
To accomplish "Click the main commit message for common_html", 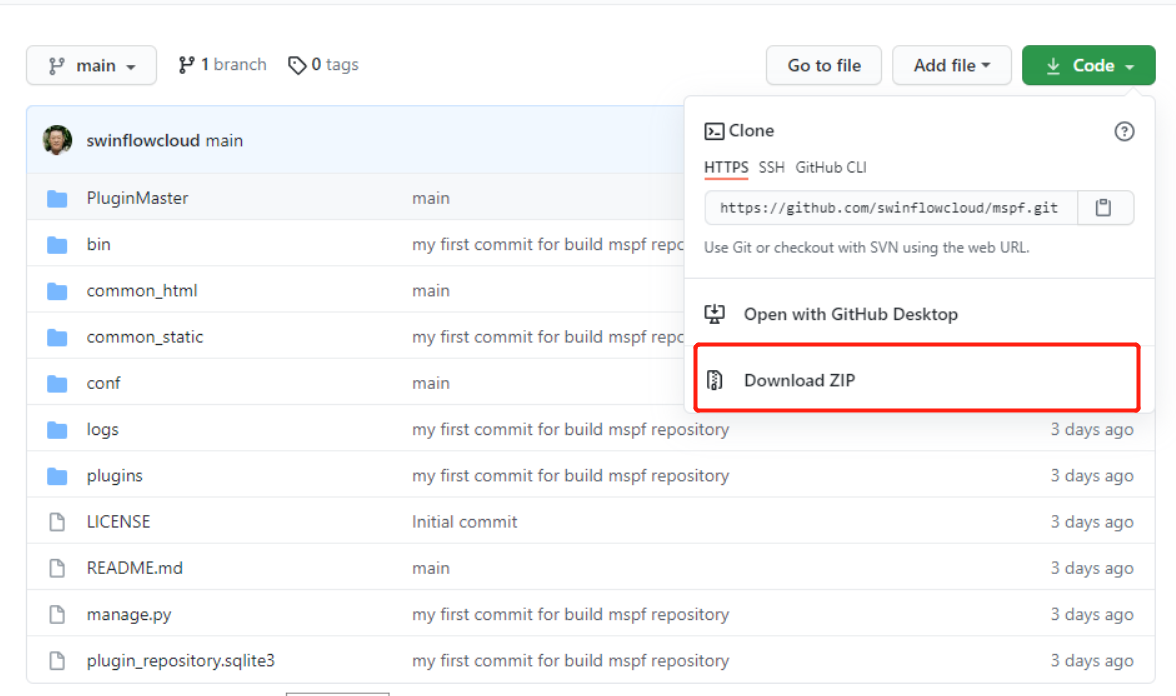I will tap(430, 290).
